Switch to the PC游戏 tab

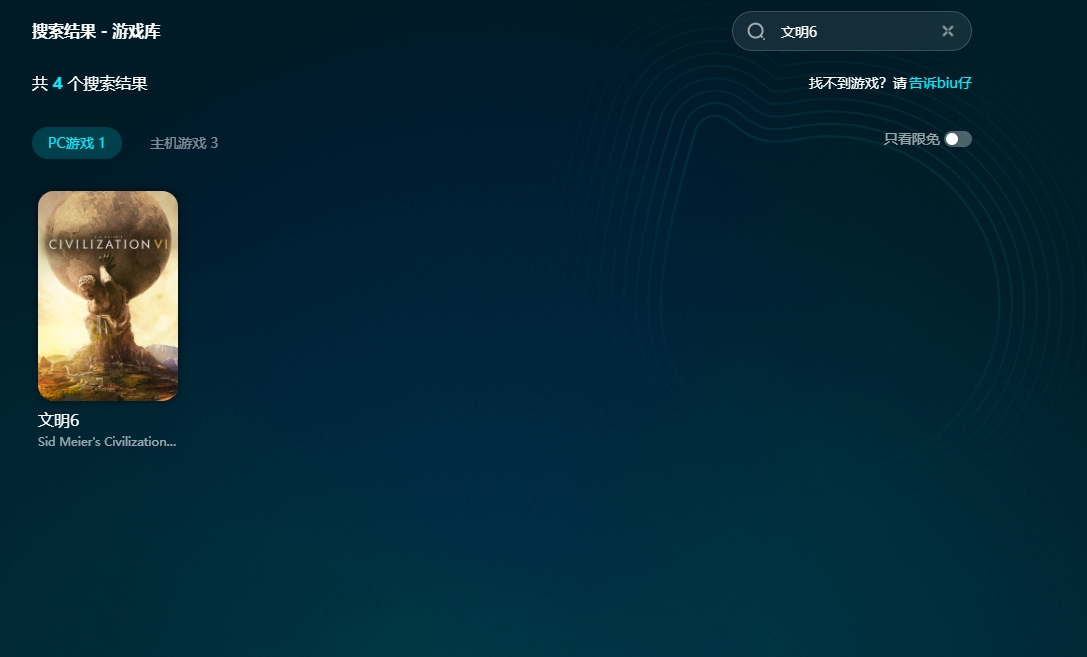click(77, 143)
